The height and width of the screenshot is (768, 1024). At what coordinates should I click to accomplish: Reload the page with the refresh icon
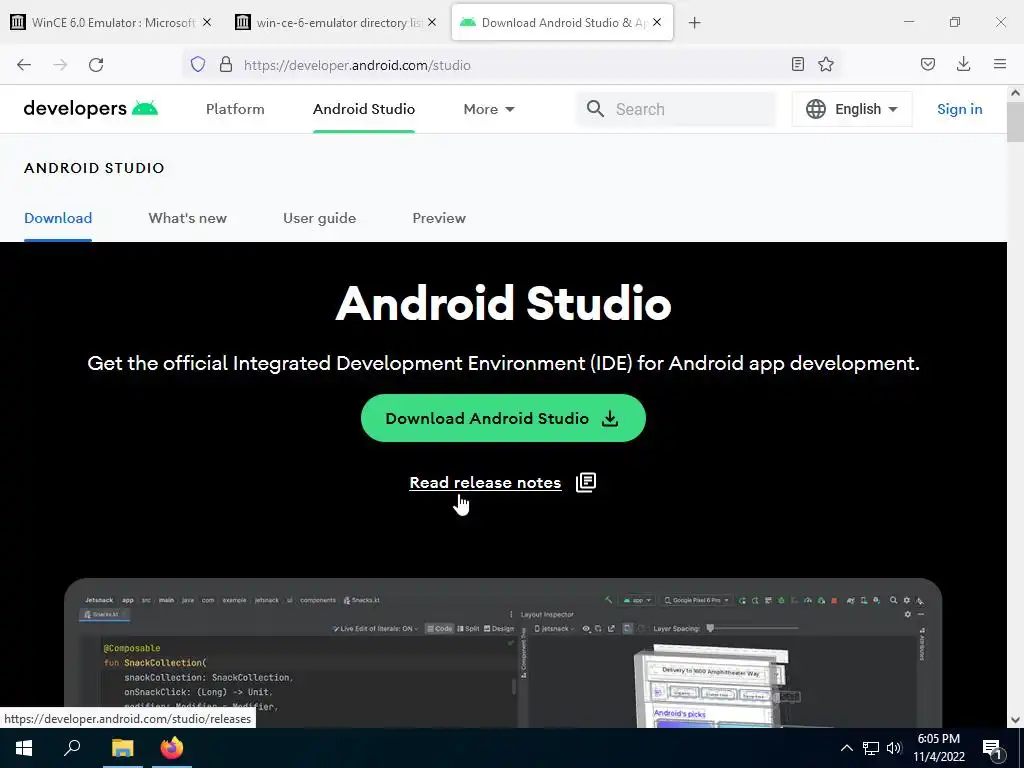click(96, 65)
